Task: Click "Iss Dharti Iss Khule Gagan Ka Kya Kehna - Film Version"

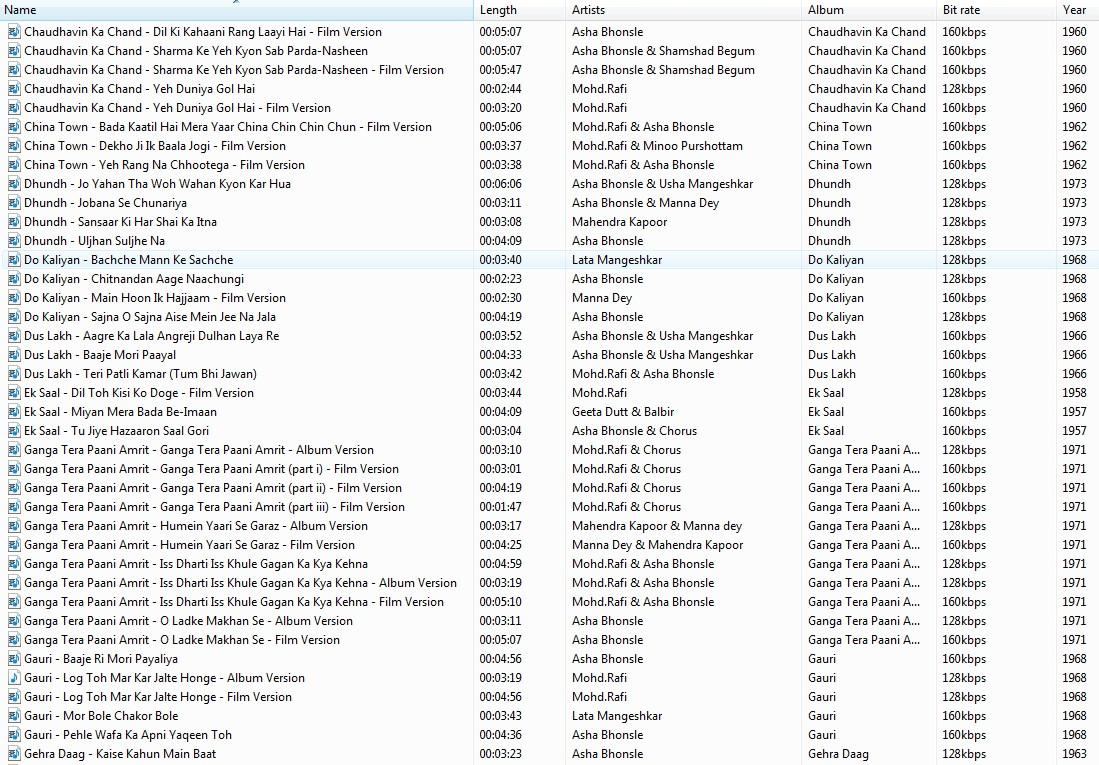Action: pos(233,602)
